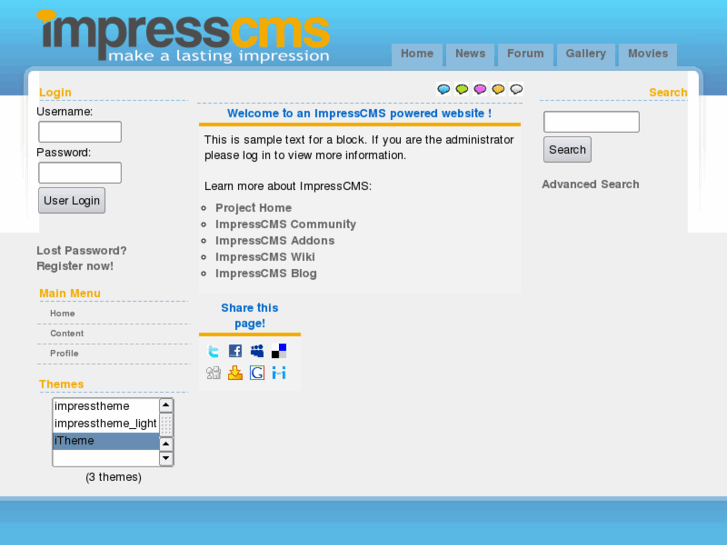The height and width of the screenshot is (545, 727).
Task: Click the Search button
Action: pos(567,149)
